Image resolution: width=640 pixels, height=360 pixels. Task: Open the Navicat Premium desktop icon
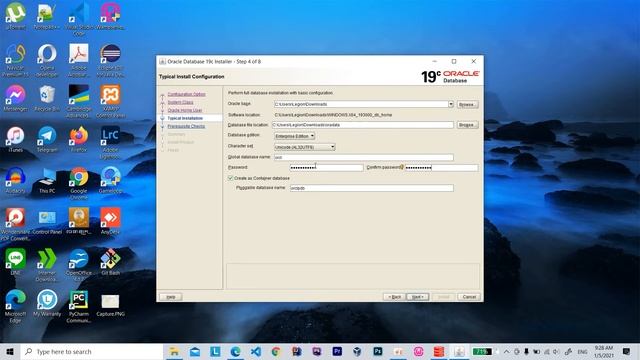click(x=16, y=60)
